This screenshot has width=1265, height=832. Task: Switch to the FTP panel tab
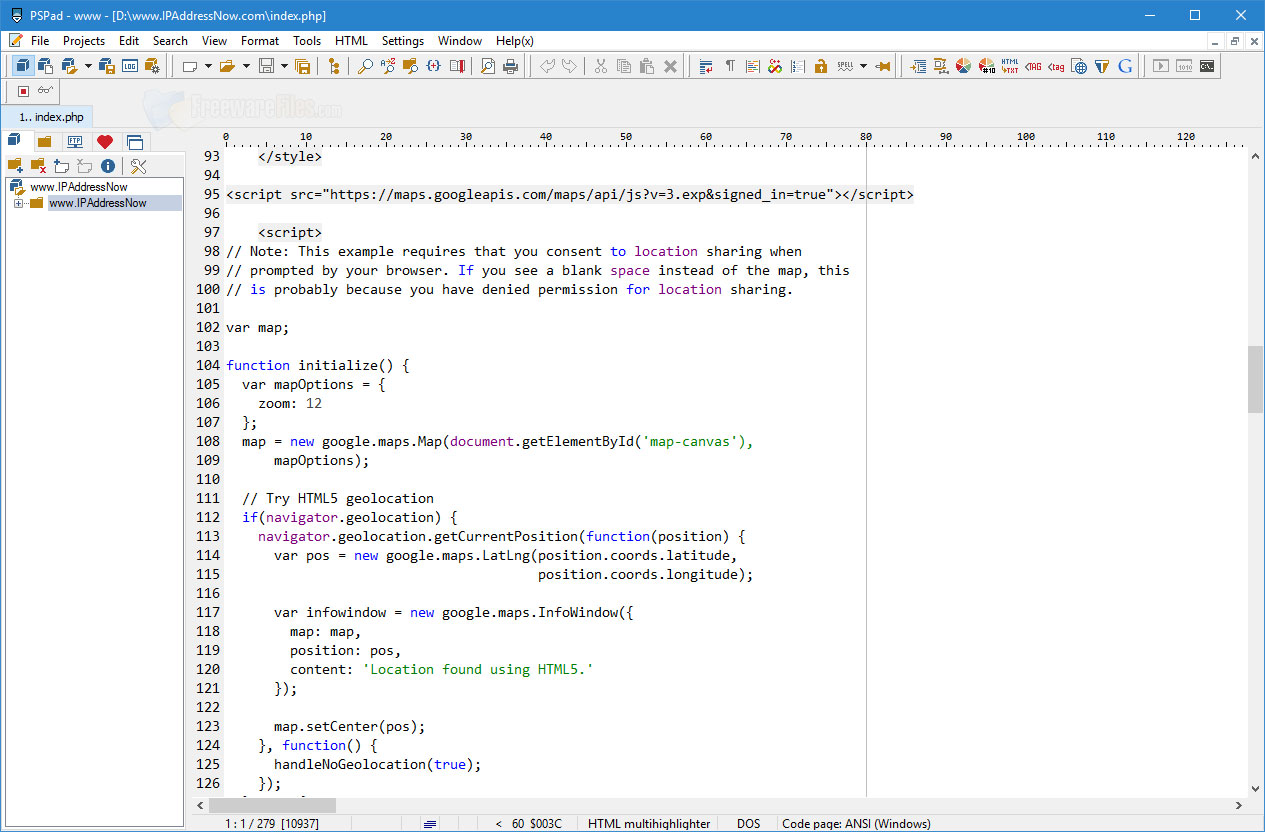coord(75,141)
